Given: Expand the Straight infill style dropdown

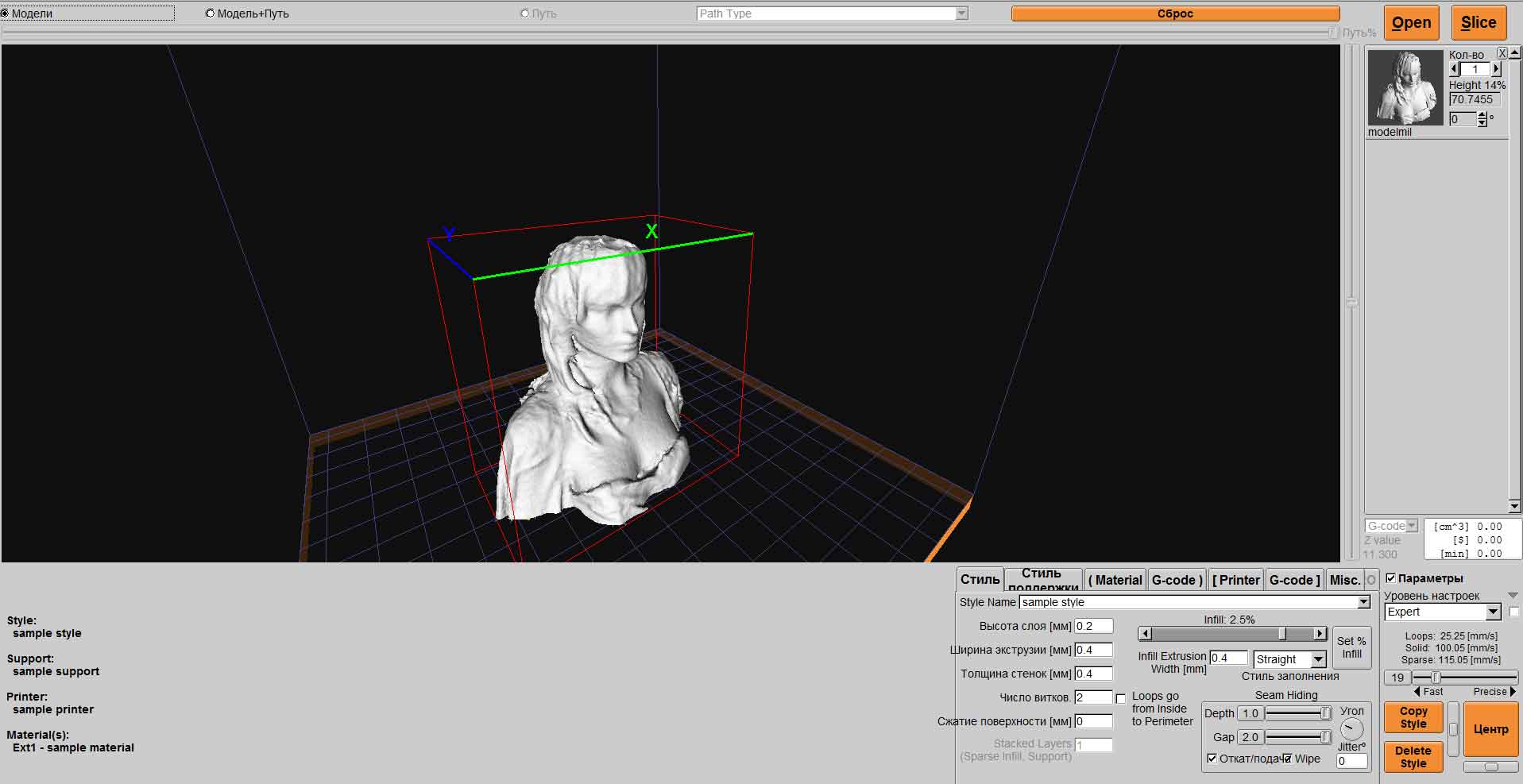Looking at the screenshot, I should coord(1318,660).
